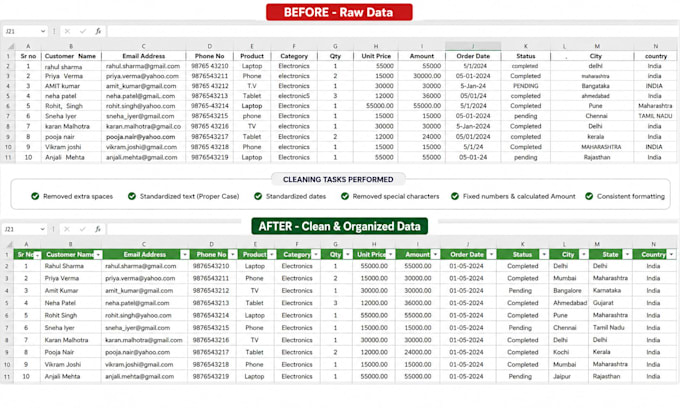Open the Name Box dropdown in the Before sheet
The width and height of the screenshot is (680, 408).
[x=42, y=31]
